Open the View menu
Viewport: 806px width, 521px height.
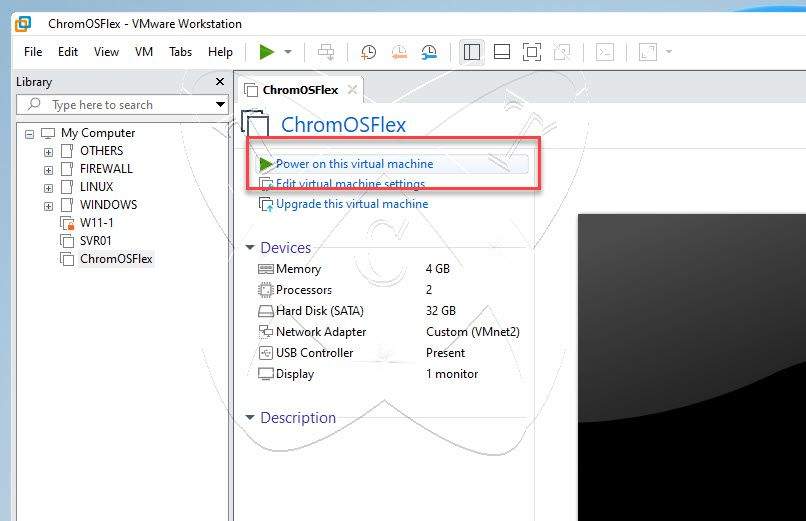pos(106,52)
